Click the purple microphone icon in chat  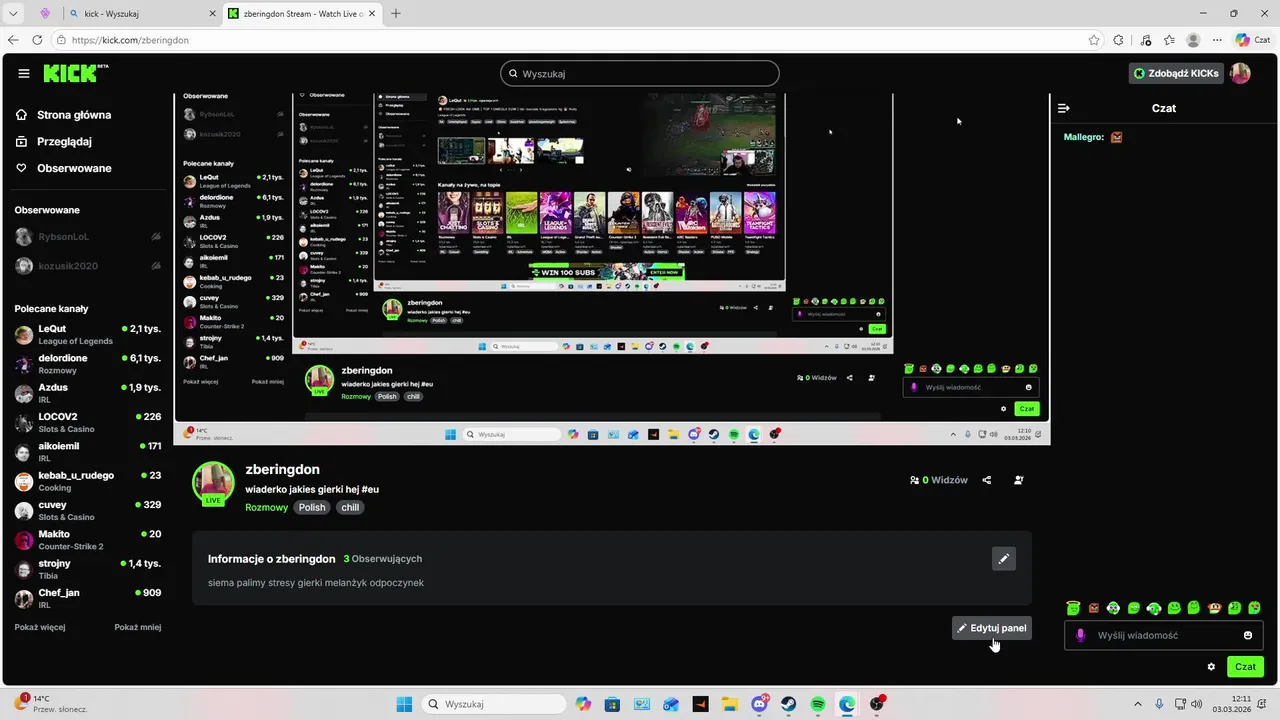point(1080,635)
